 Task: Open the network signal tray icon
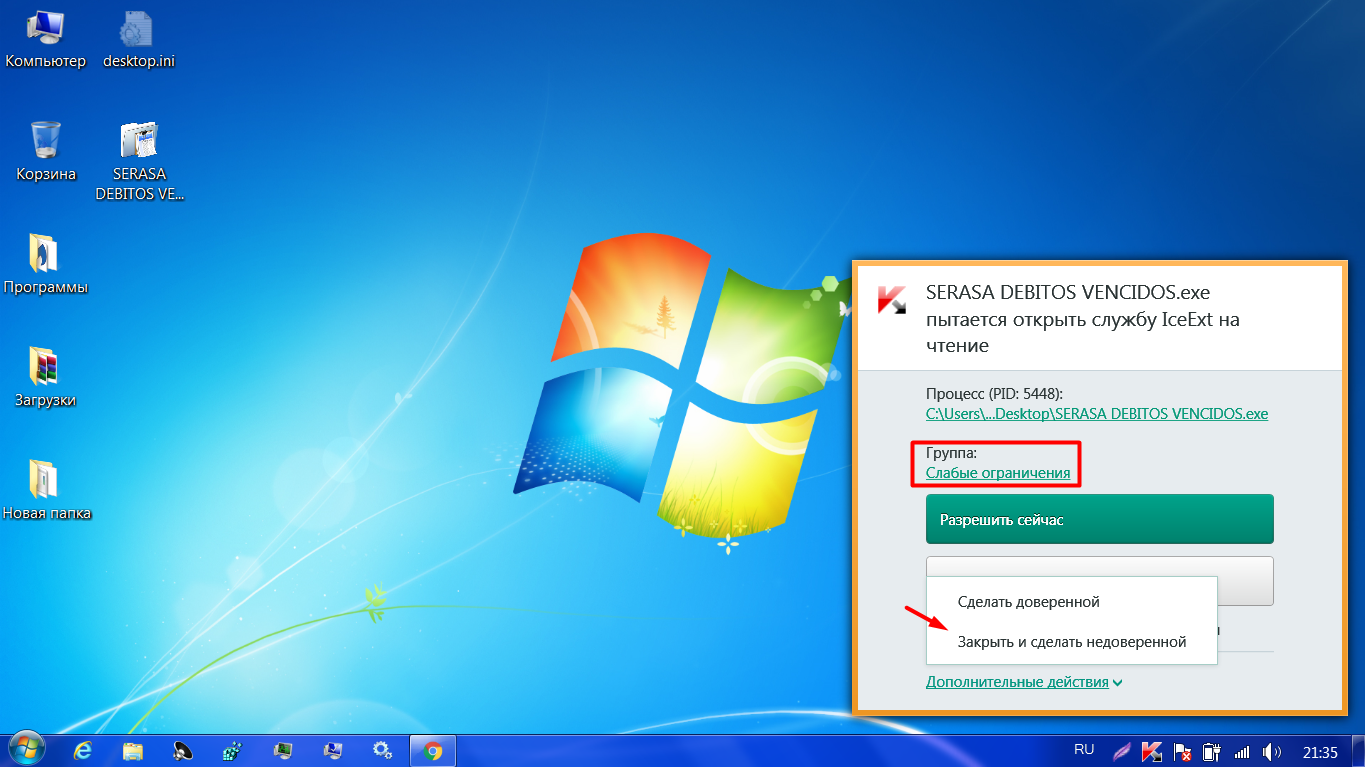(1242, 751)
